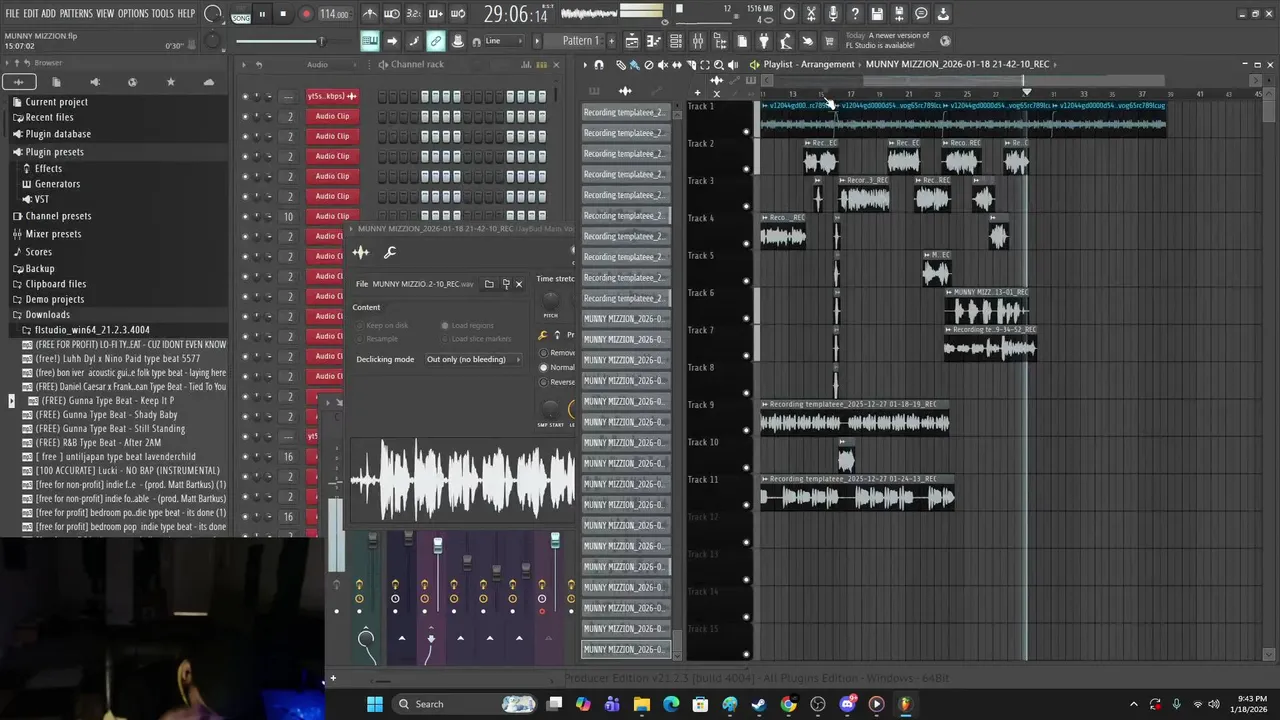Toggle mute light on Track 4
This screenshot has width=1280, height=720.
click(745, 244)
